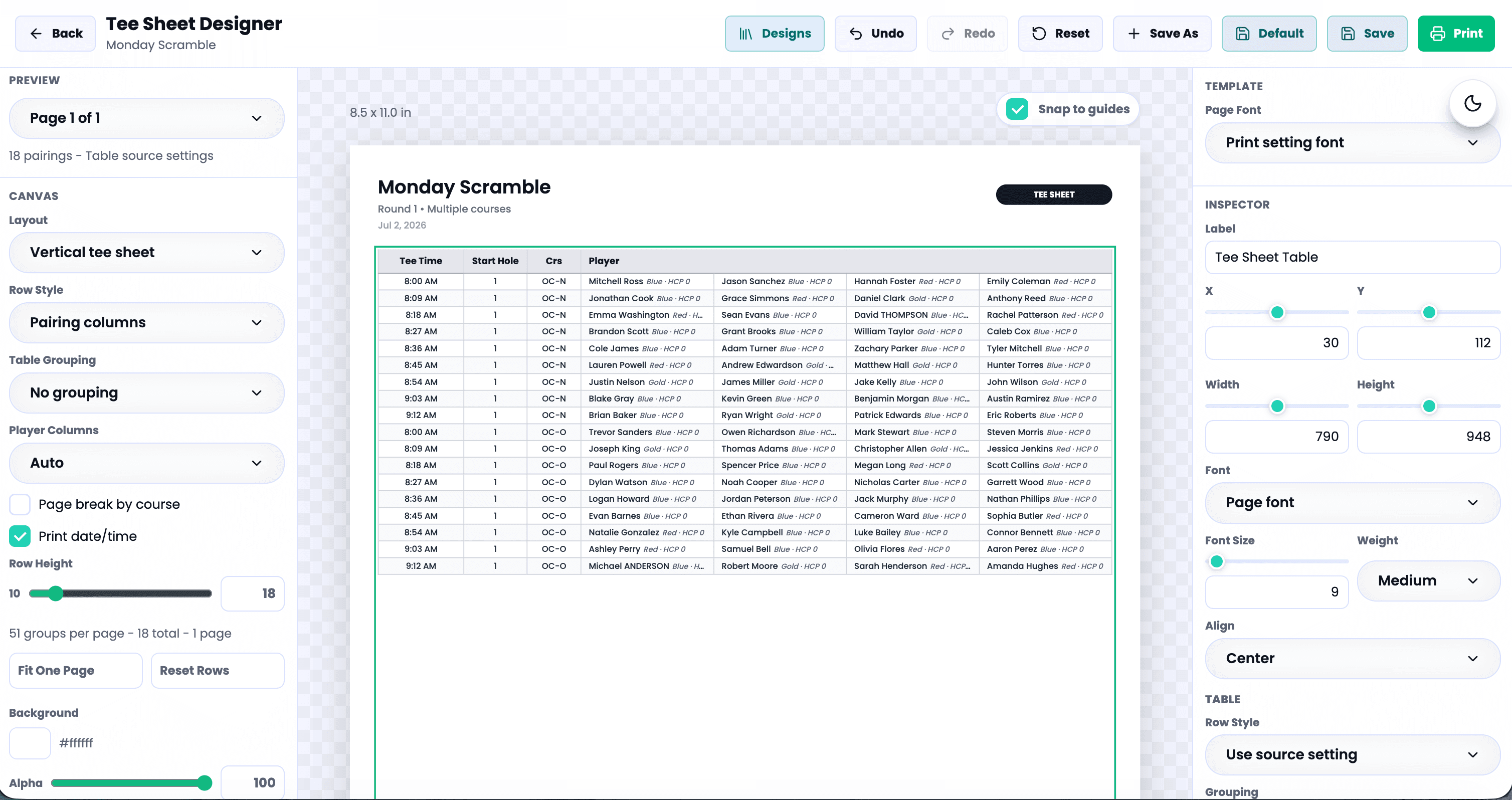
Task: Click the Label field Tee Sheet Table
Action: (1353, 257)
